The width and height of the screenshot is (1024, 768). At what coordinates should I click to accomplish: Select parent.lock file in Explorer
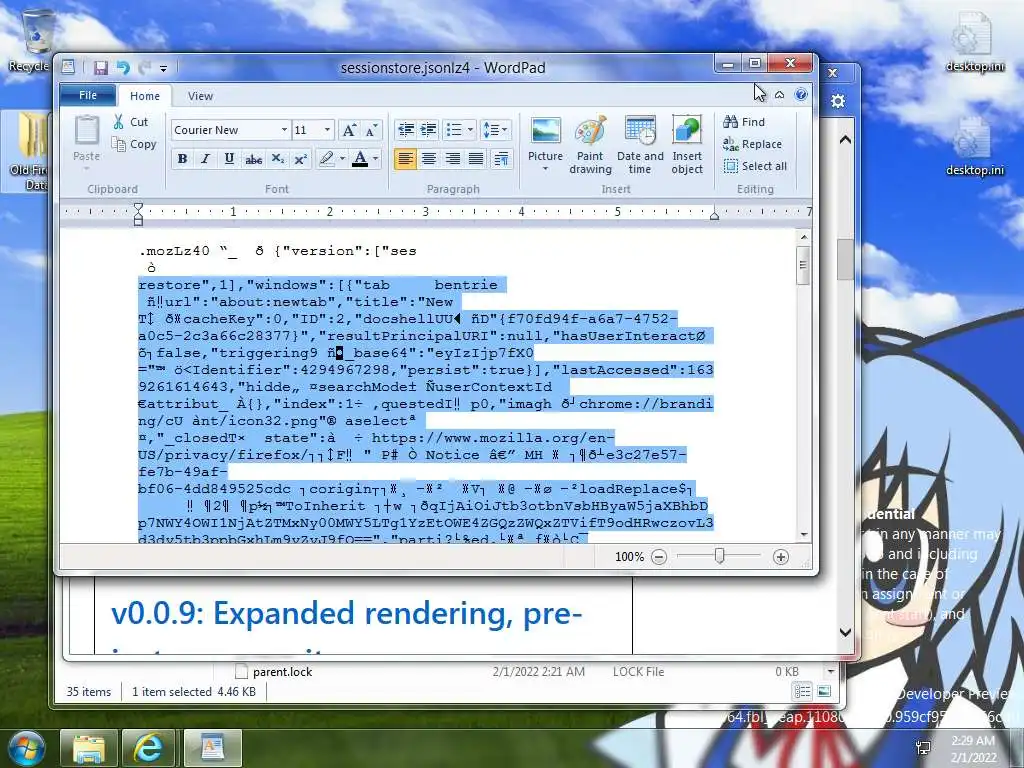(x=282, y=671)
